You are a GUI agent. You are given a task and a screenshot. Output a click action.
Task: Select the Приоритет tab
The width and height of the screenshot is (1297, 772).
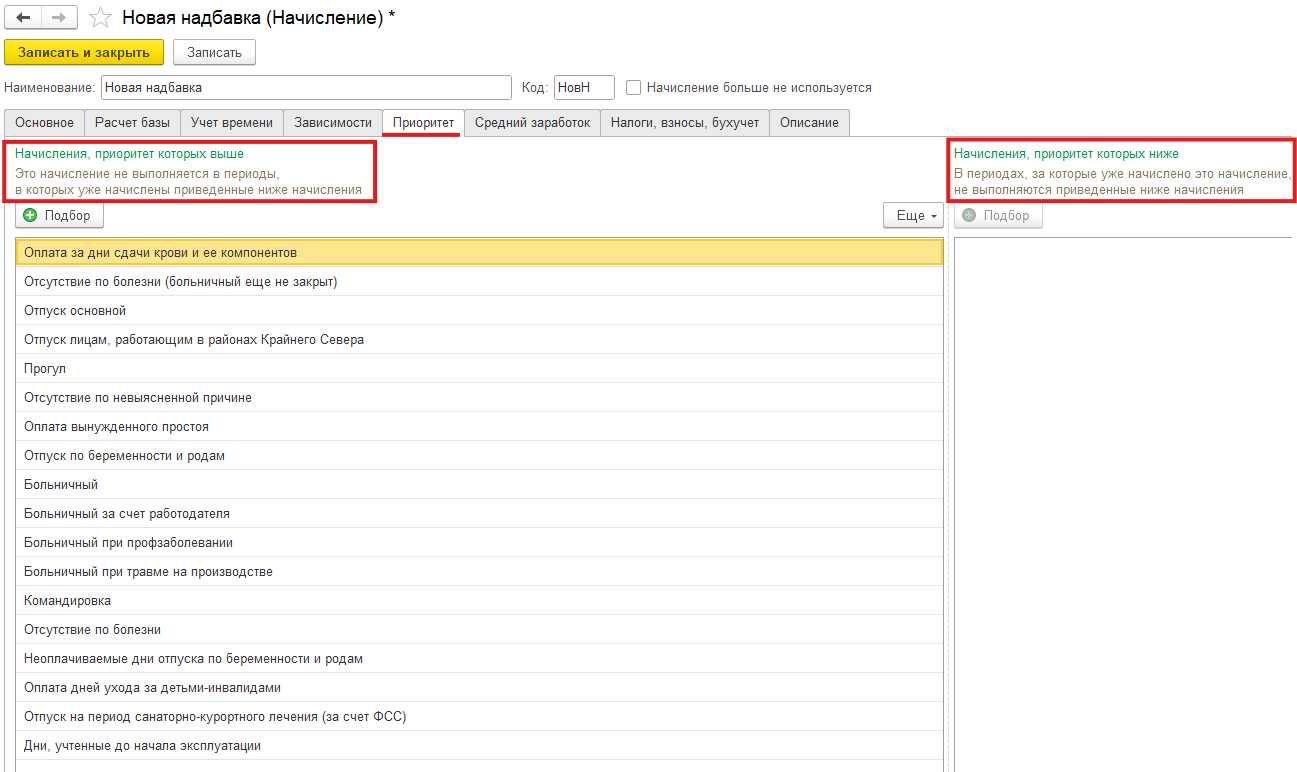[423, 122]
